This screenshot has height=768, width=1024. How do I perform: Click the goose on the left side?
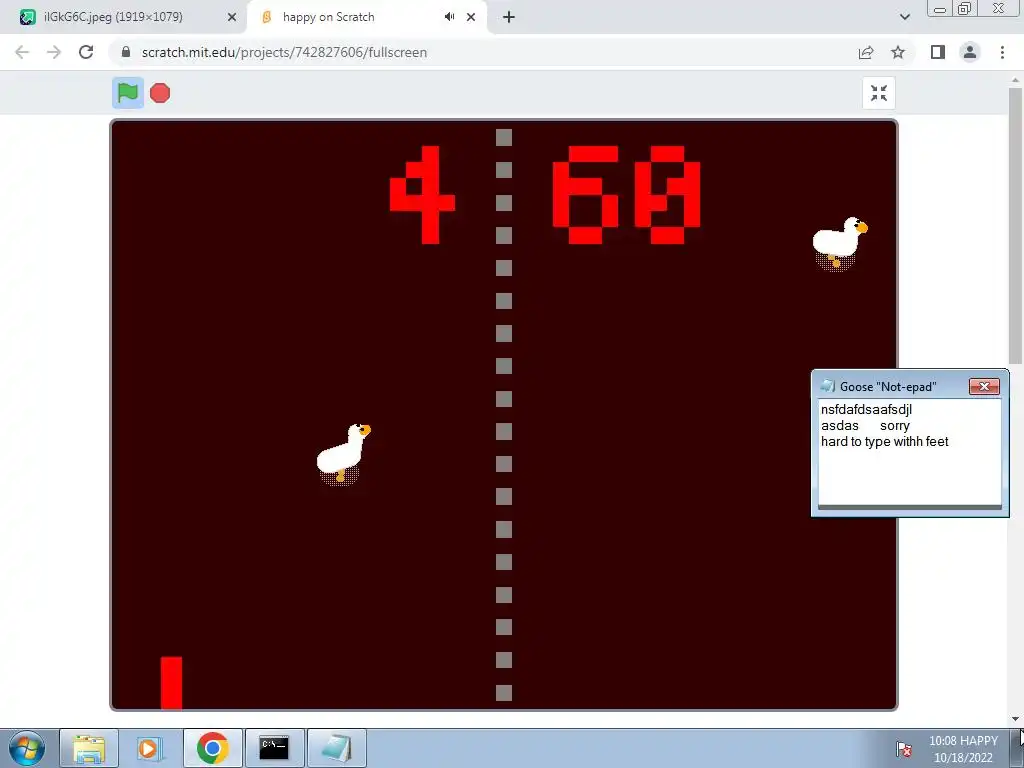click(x=343, y=454)
